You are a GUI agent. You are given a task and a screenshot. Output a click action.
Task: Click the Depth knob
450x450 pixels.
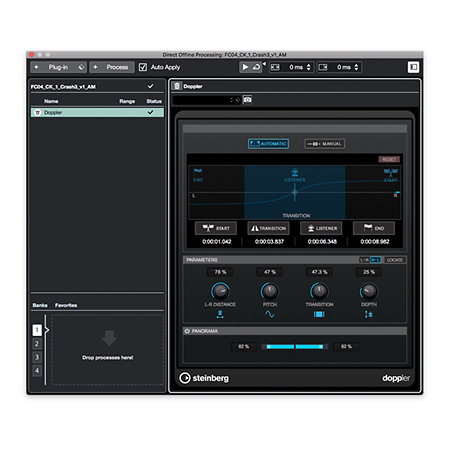tap(369, 291)
